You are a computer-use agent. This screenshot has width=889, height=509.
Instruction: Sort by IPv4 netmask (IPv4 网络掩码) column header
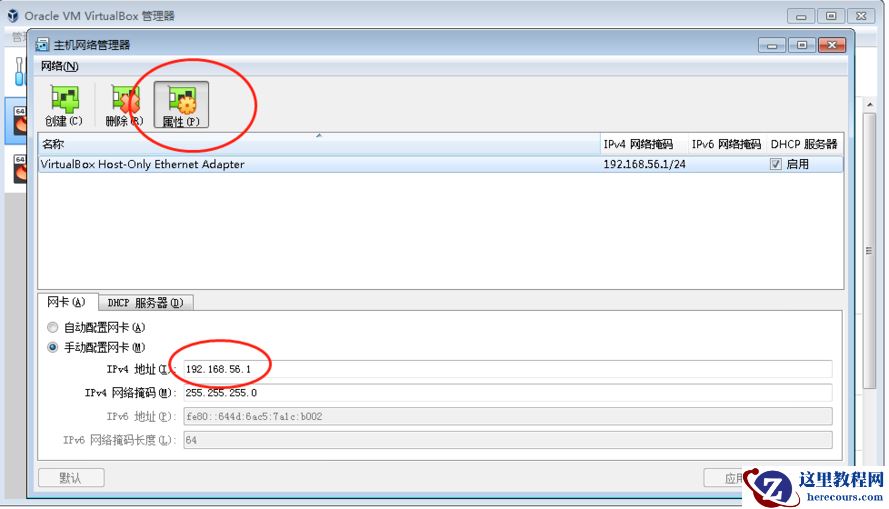click(x=644, y=144)
